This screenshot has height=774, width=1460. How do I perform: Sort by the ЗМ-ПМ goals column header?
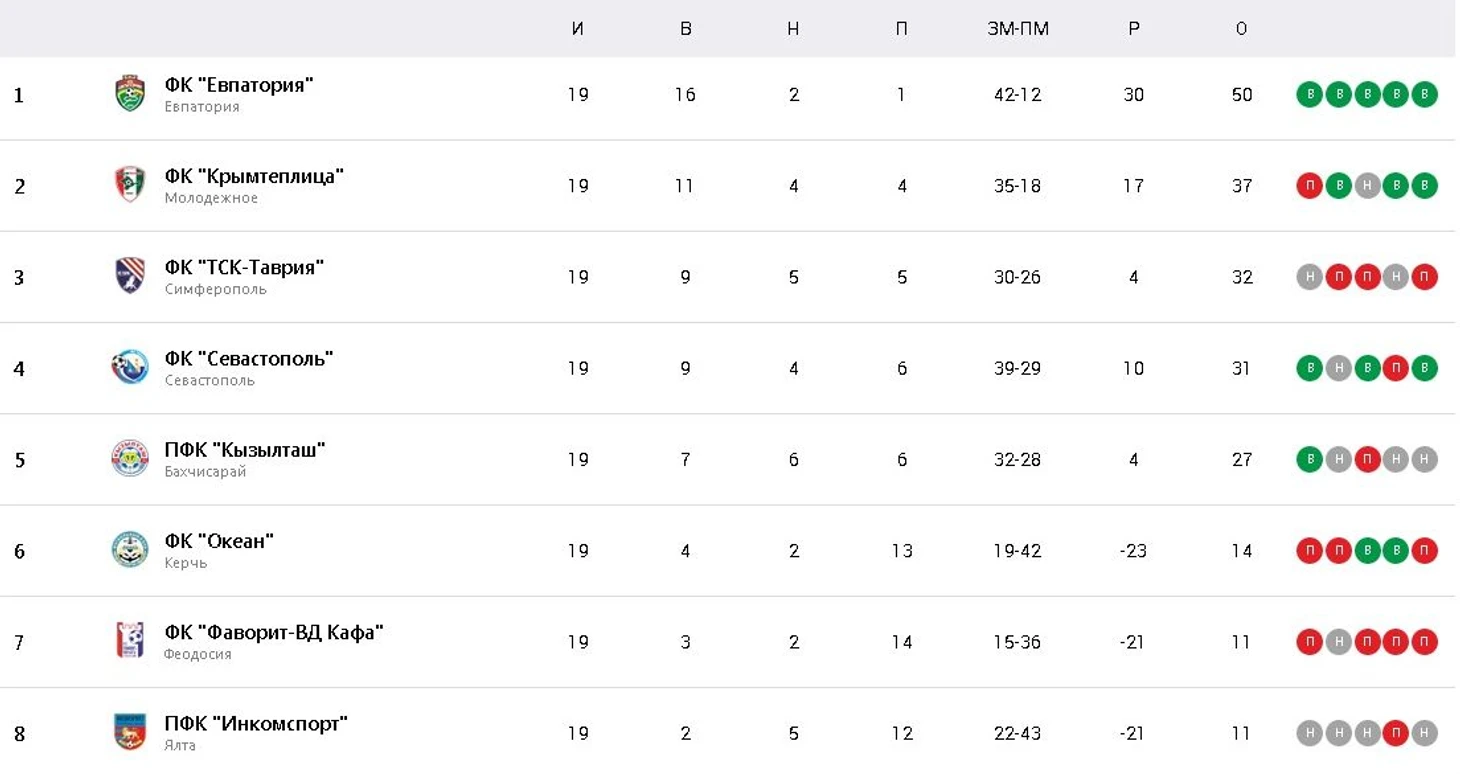(x=1018, y=29)
